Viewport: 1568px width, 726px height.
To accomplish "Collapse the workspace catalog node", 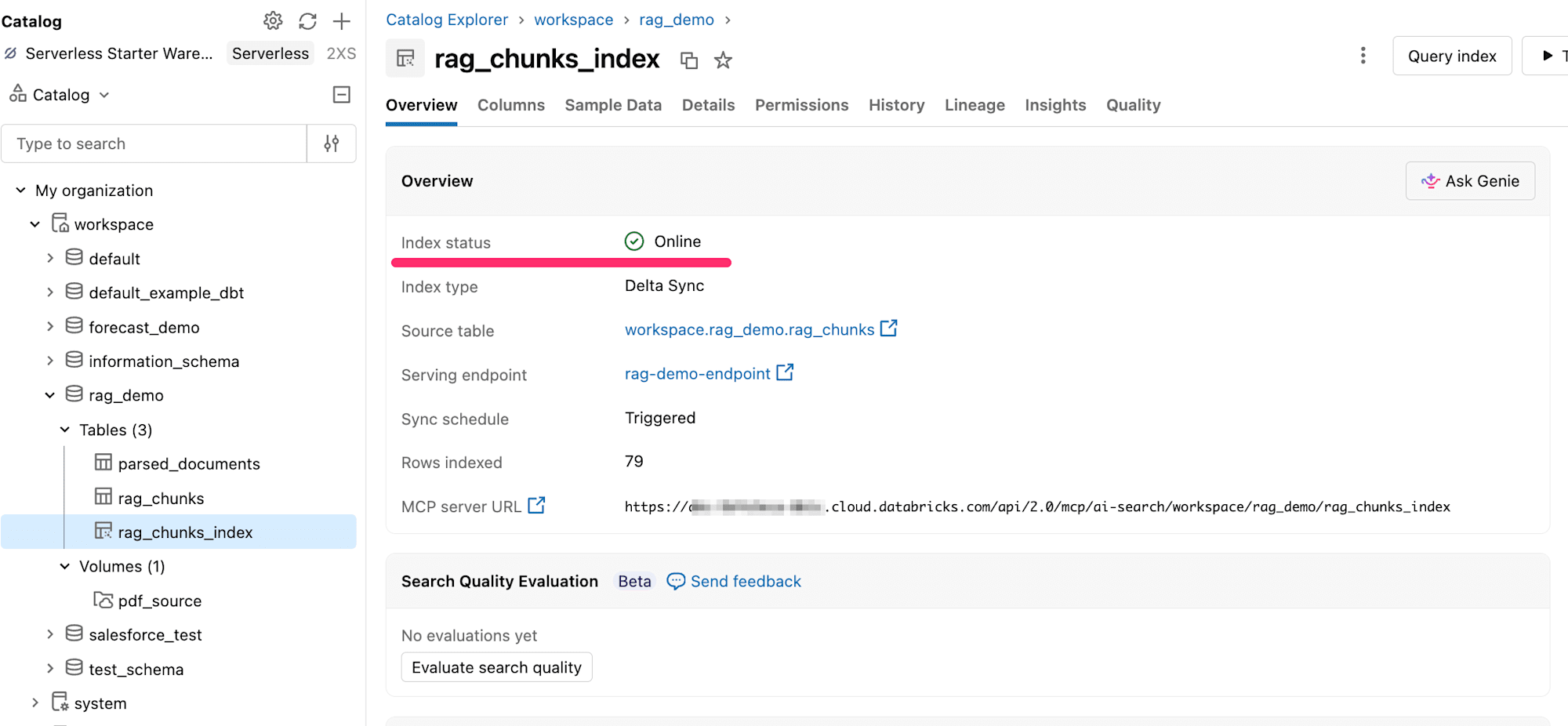I will [34, 224].
